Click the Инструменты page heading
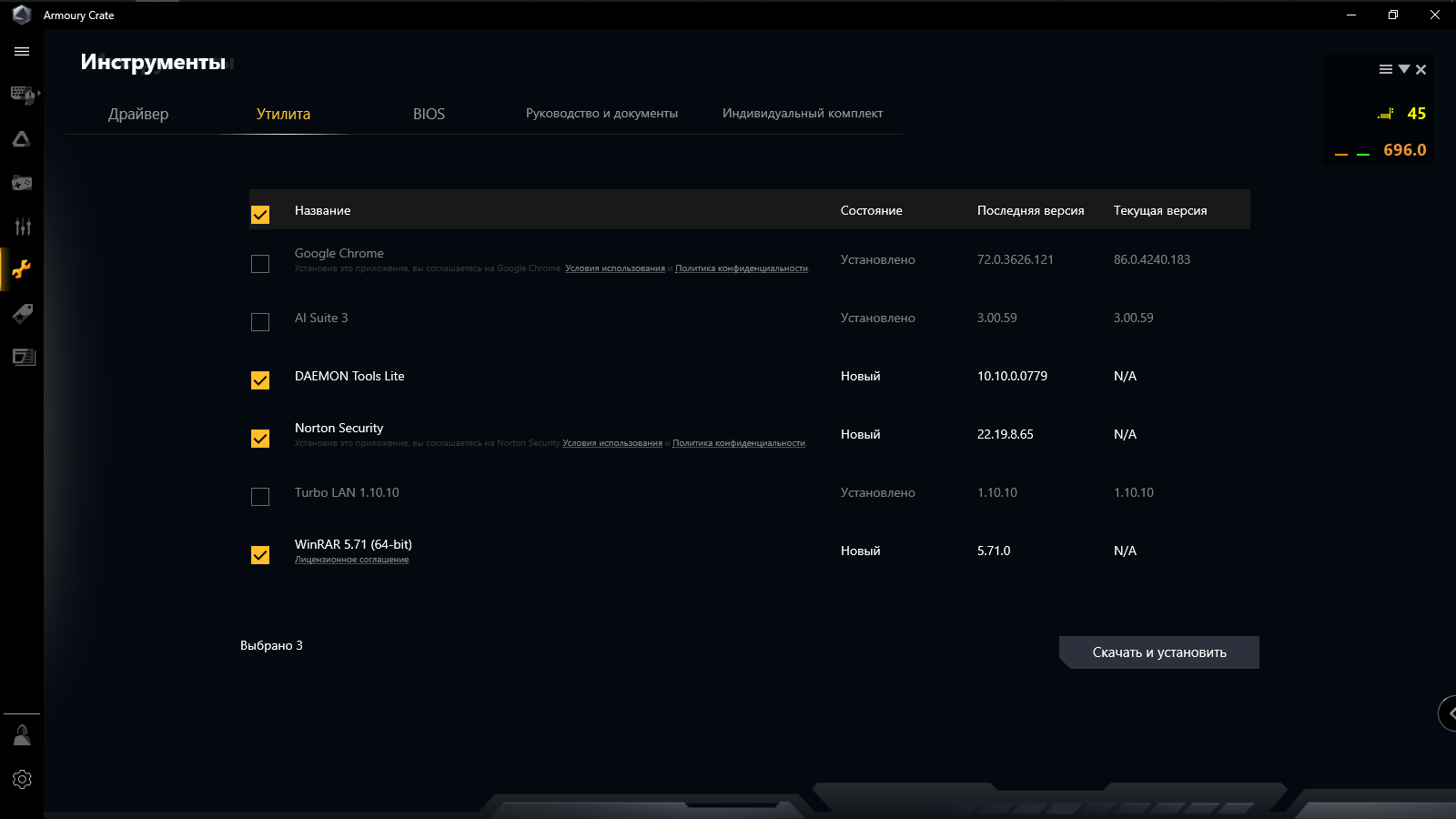Image resolution: width=1456 pixels, height=819 pixels. (x=153, y=62)
